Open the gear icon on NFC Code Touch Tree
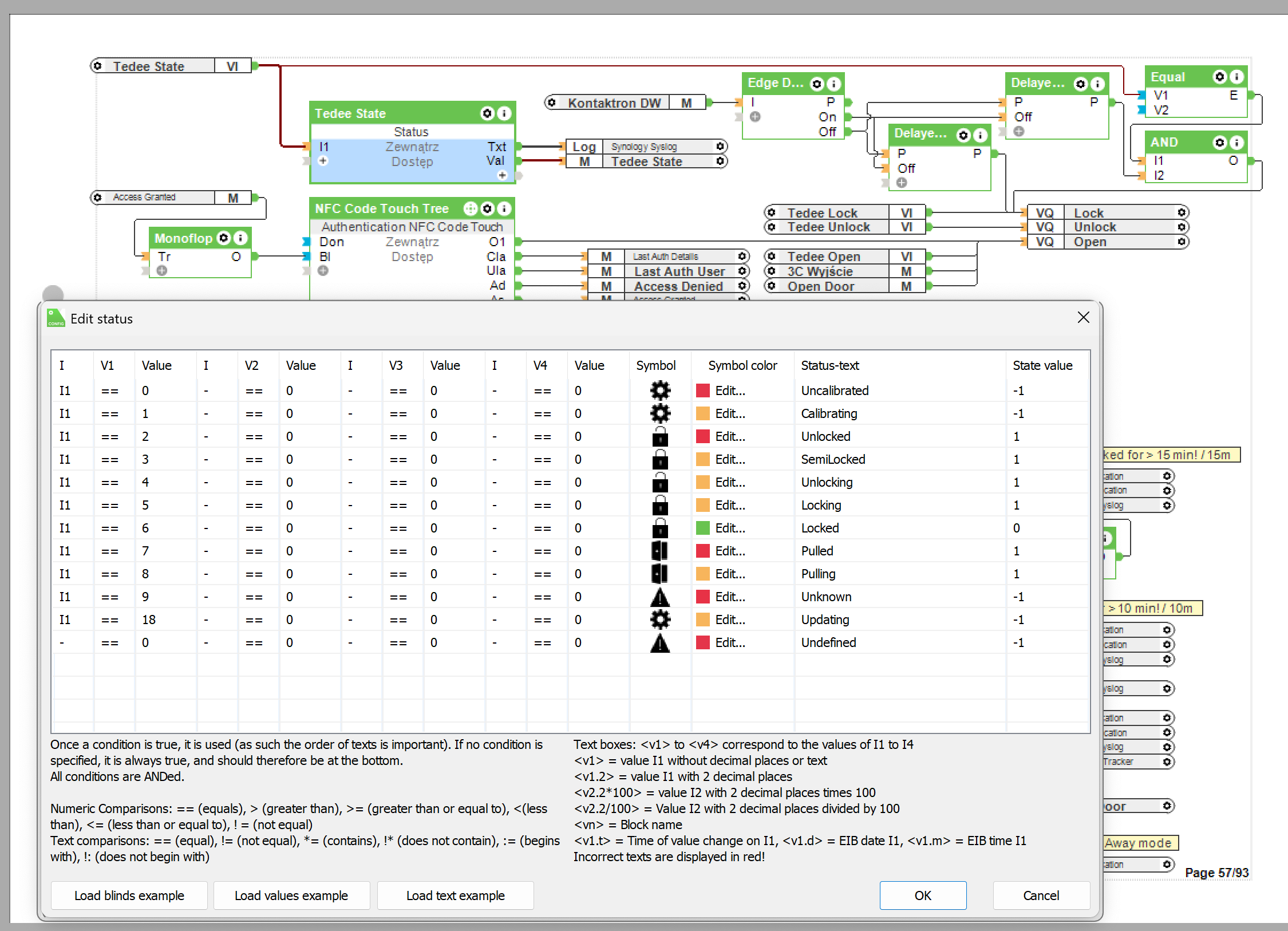The height and width of the screenshot is (931, 1288). tap(487, 208)
